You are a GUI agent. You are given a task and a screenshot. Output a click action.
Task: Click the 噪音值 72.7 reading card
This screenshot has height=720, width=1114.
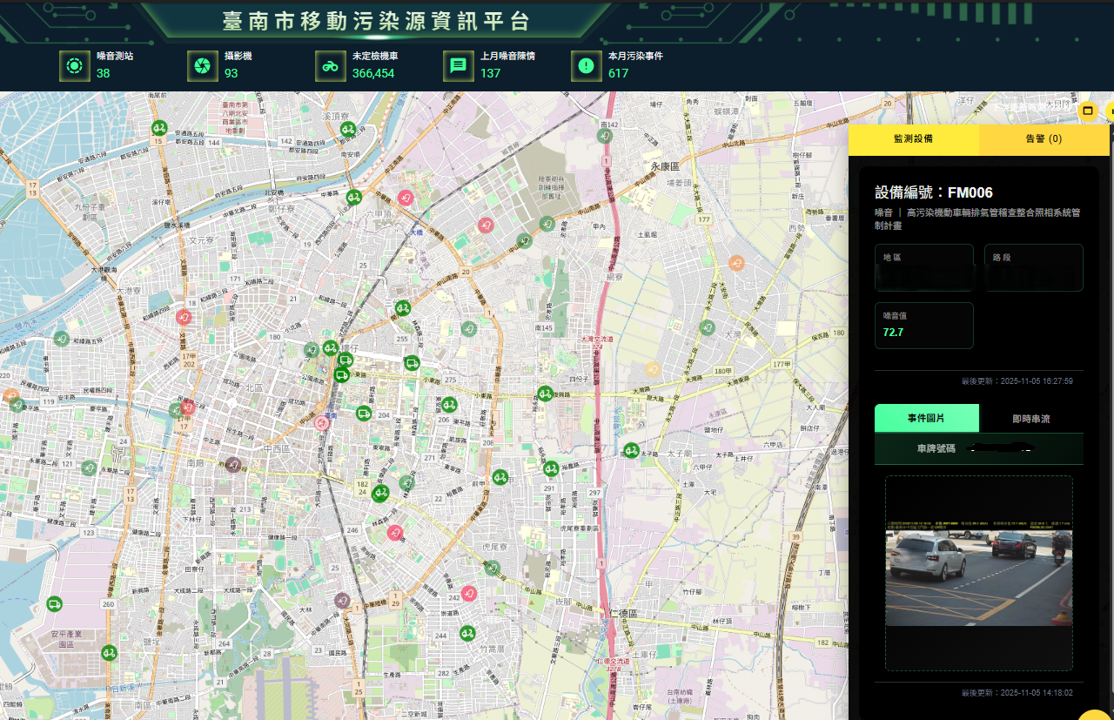tap(923, 326)
